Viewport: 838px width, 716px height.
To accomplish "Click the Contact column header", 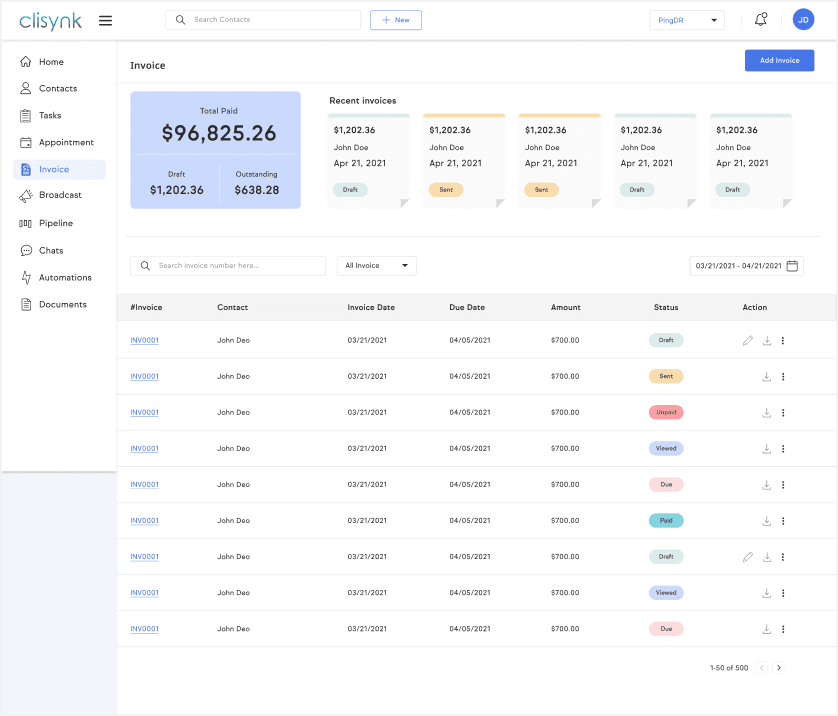I will pos(232,307).
